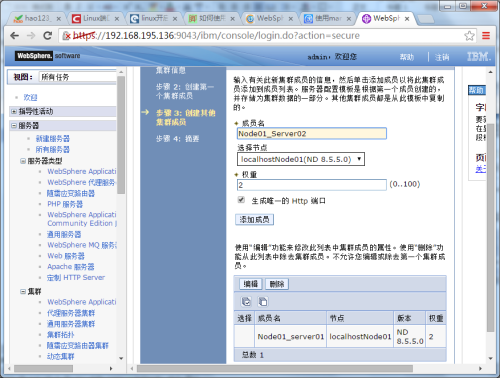Image resolution: width=500 pixels, height=378 pixels.
Task: Toggle generate unique Http ports checkbox
Action: 241,200
